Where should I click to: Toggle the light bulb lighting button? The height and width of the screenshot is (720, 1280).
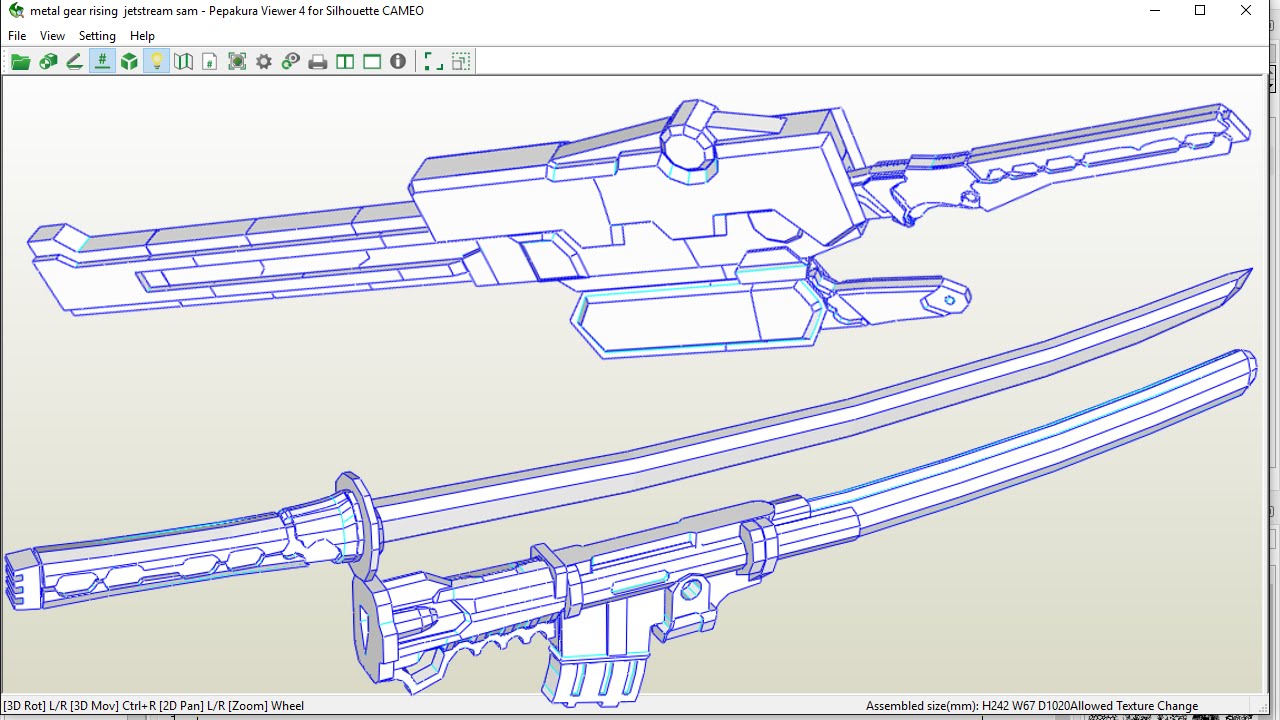(156, 62)
